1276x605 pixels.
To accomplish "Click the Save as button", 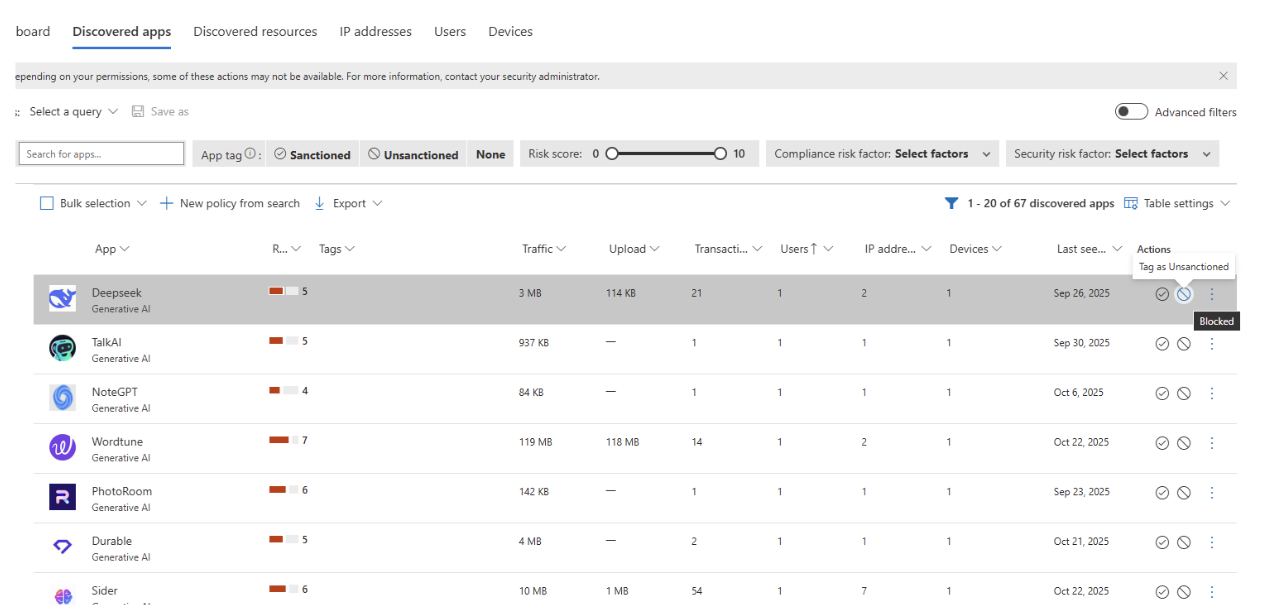I will pos(160,112).
